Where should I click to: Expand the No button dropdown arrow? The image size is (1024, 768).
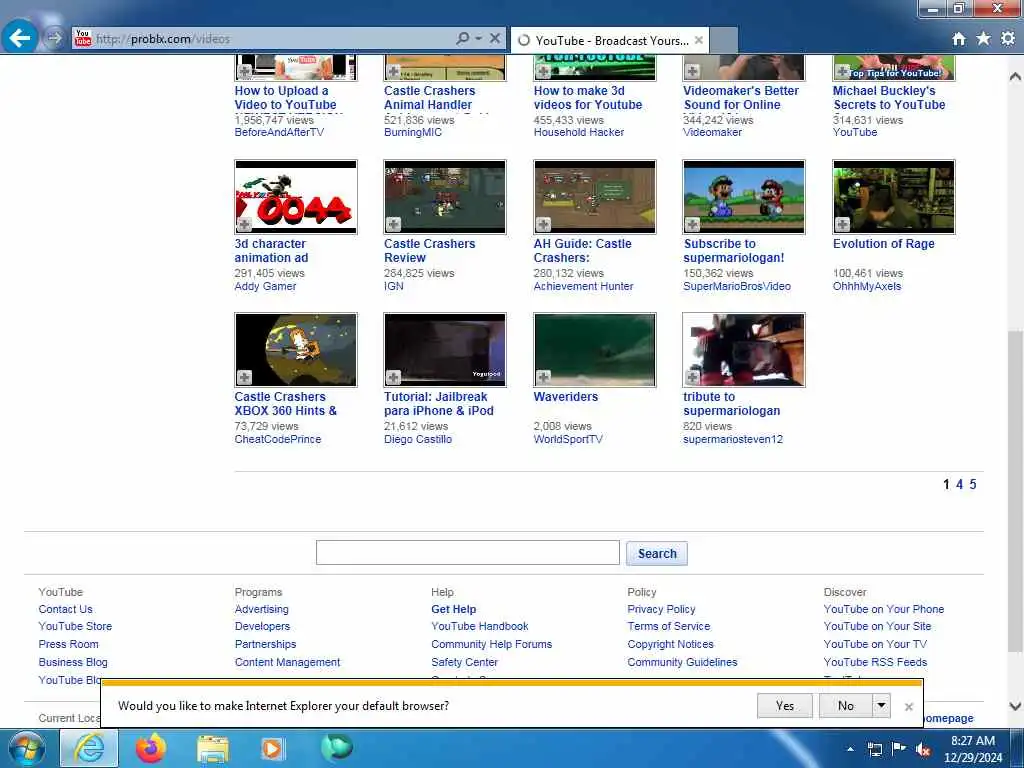(881, 705)
